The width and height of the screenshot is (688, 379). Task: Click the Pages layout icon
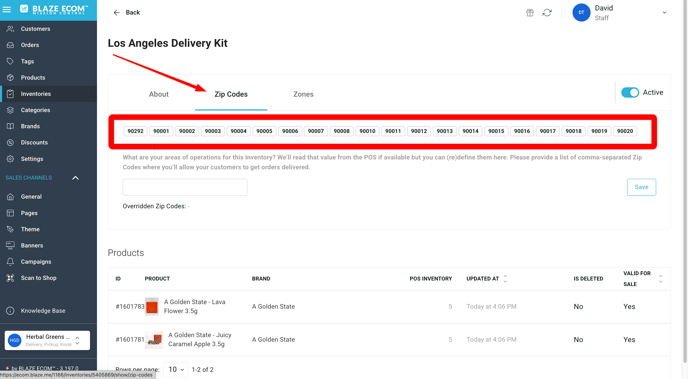(x=10, y=213)
